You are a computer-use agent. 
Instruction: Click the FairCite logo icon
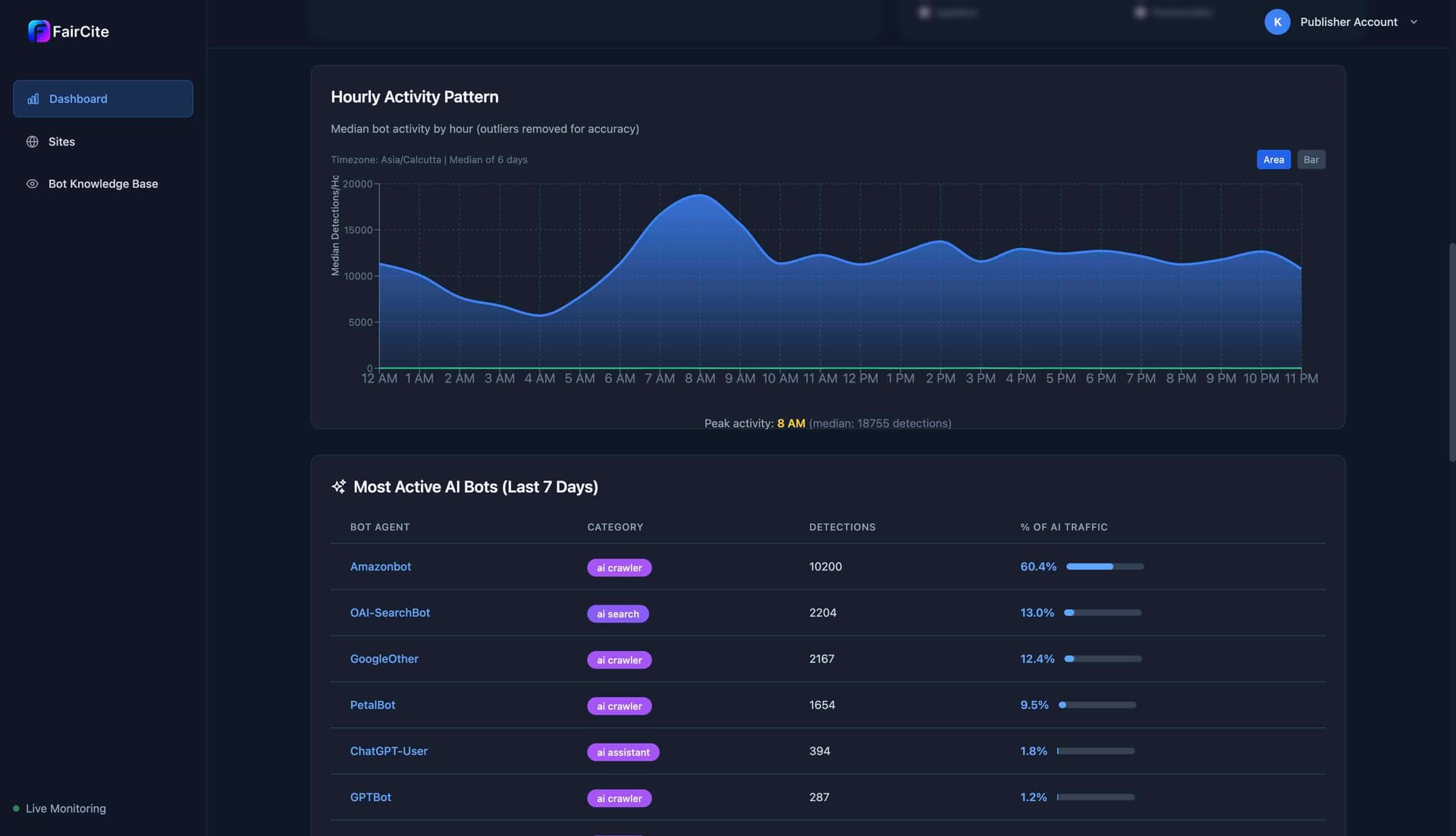[39, 31]
